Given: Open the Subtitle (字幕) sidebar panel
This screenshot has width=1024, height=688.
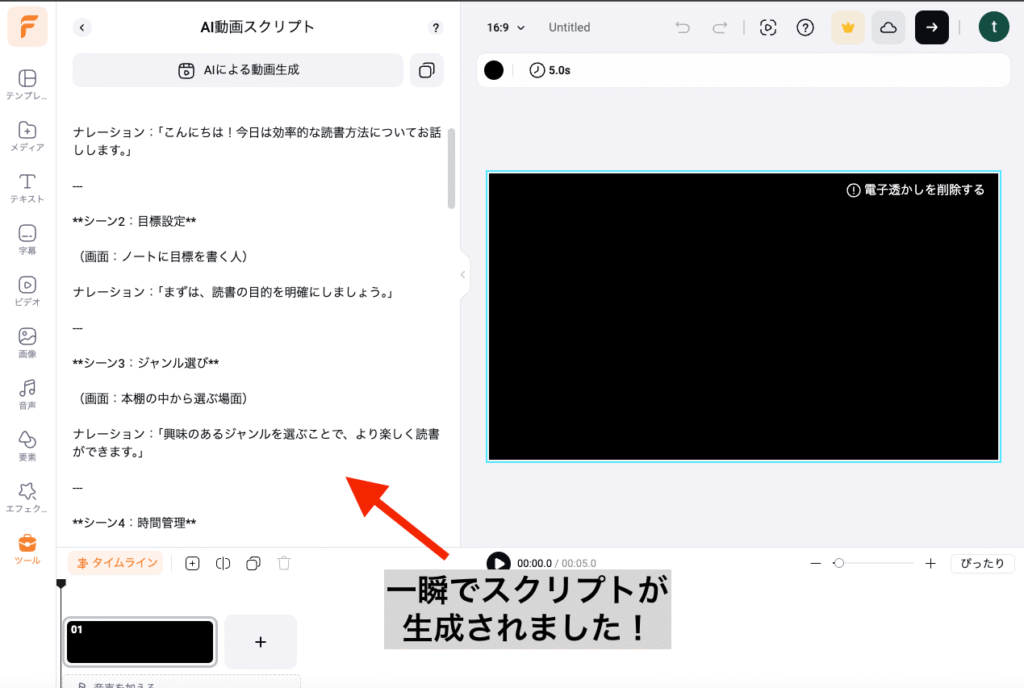Looking at the screenshot, I should [27, 240].
